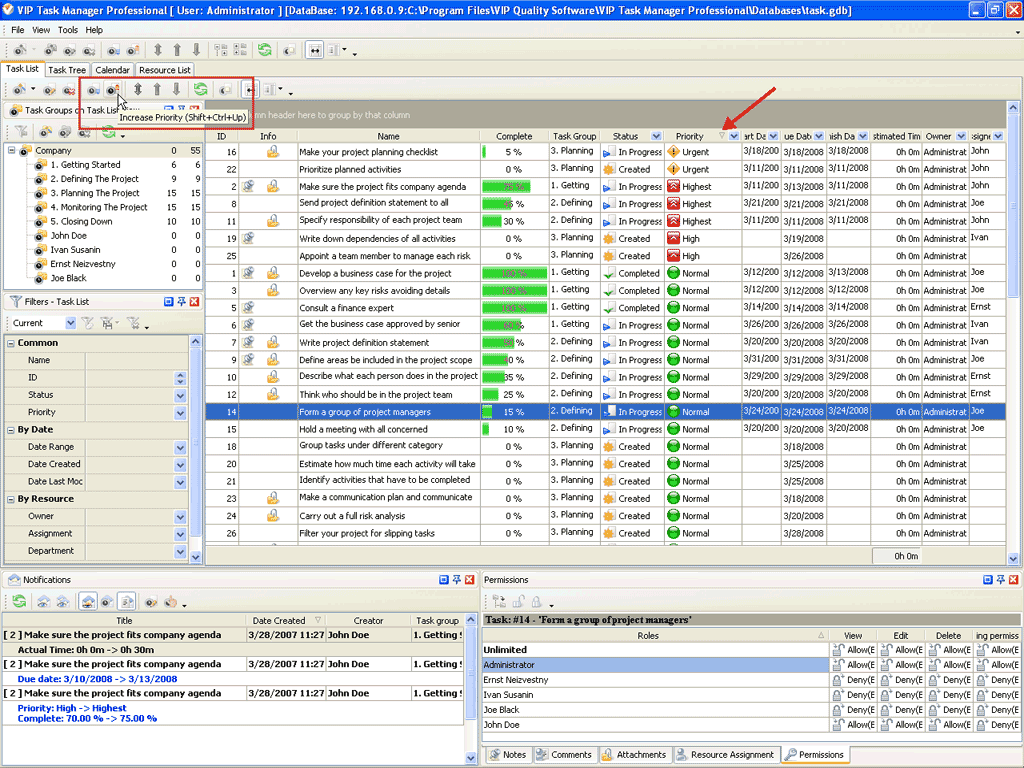
Task: Click Edit Task icon in Task List toolbar
Action: click(x=50, y=90)
